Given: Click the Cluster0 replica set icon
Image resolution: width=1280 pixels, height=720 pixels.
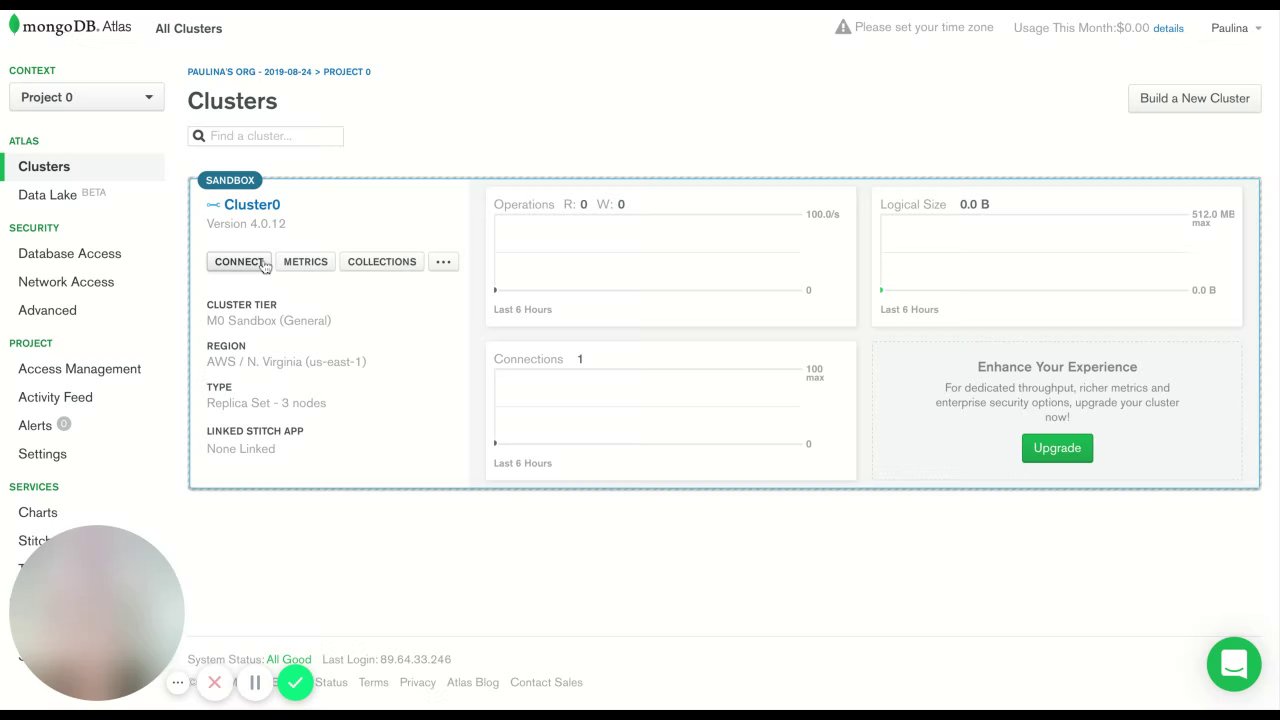Looking at the screenshot, I should (213, 205).
